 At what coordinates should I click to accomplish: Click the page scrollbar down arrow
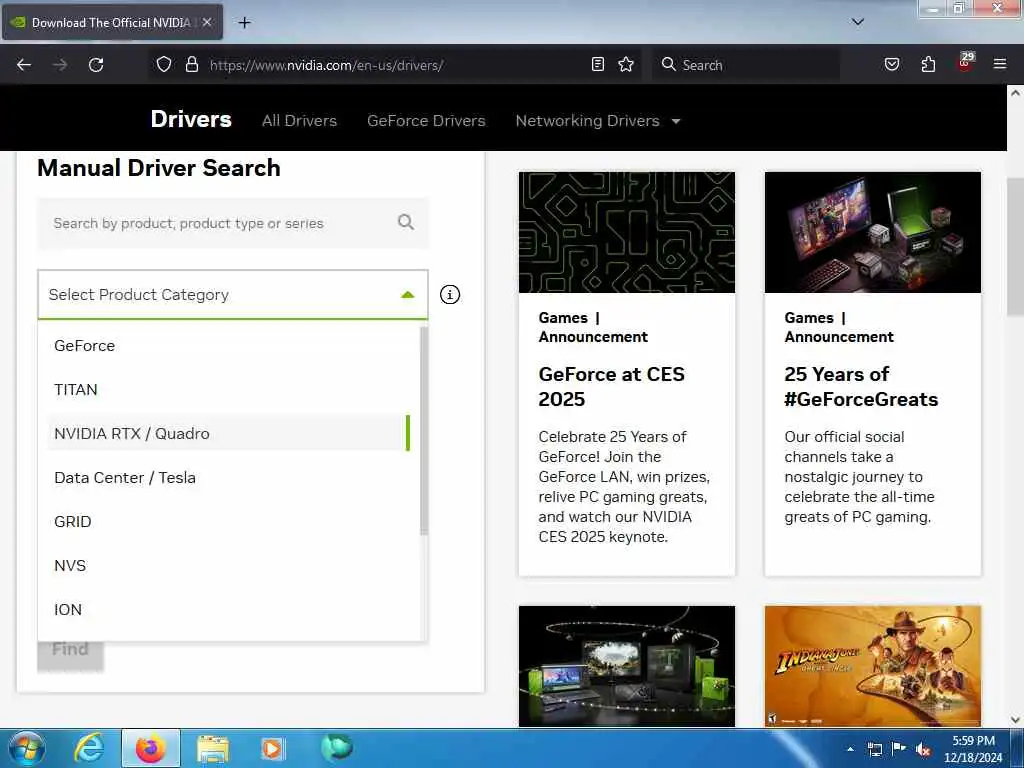tap(1015, 720)
